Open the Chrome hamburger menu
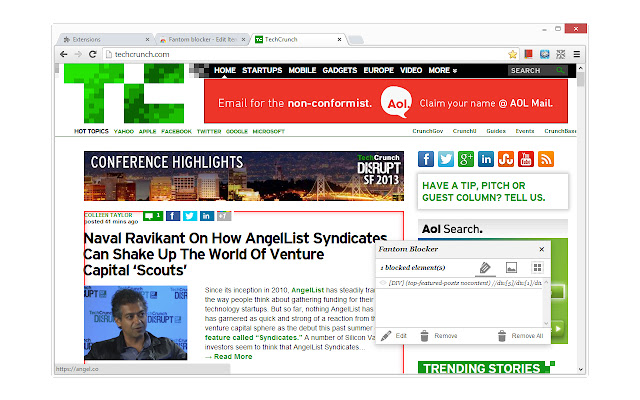The image size is (640, 400). [x=577, y=54]
